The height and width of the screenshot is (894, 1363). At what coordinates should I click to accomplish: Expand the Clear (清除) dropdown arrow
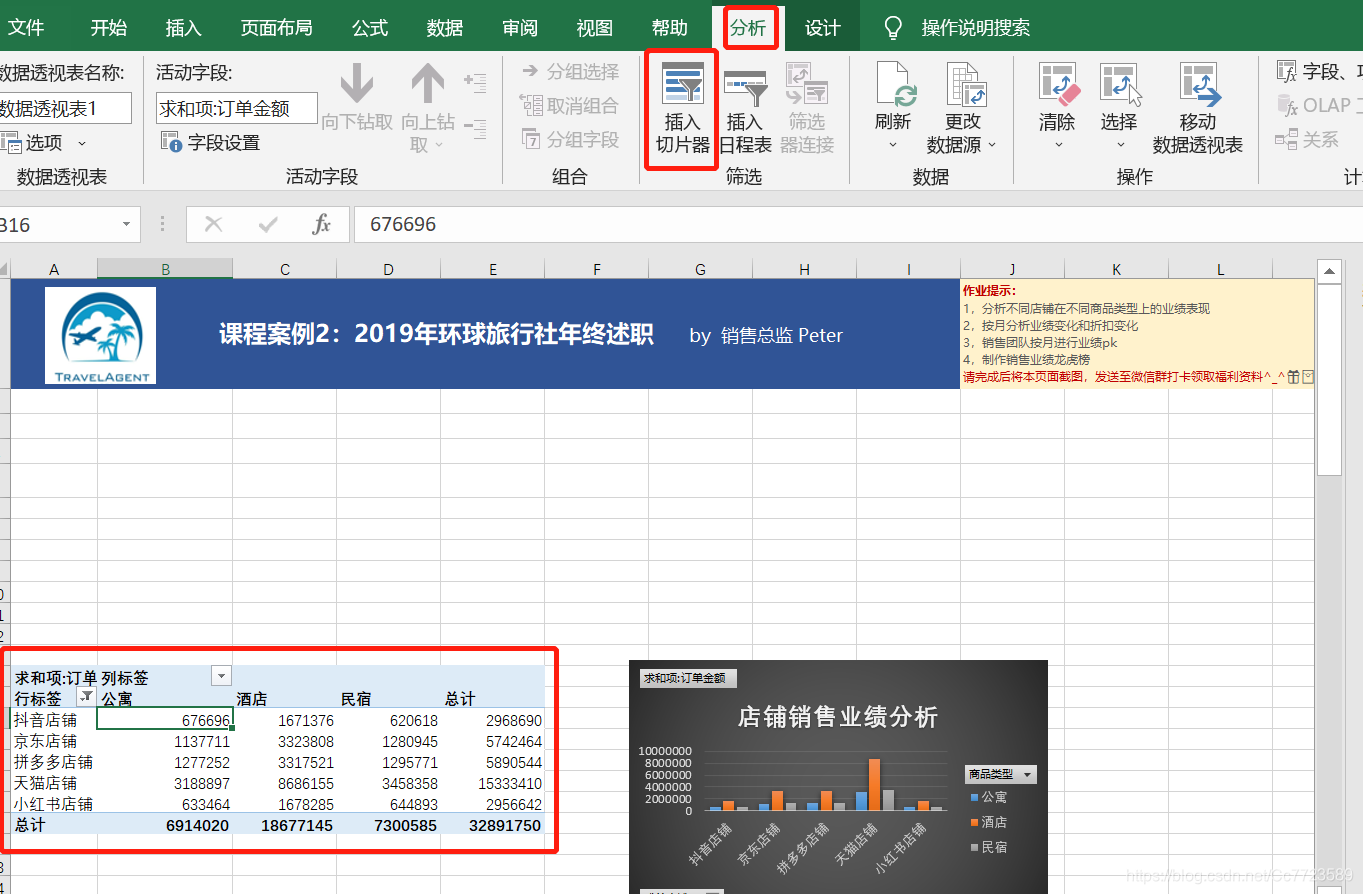coord(1058,146)
